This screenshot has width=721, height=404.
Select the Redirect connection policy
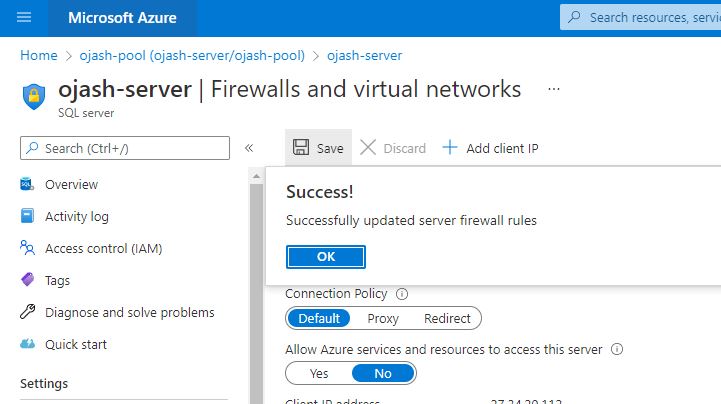click(447, 318)
